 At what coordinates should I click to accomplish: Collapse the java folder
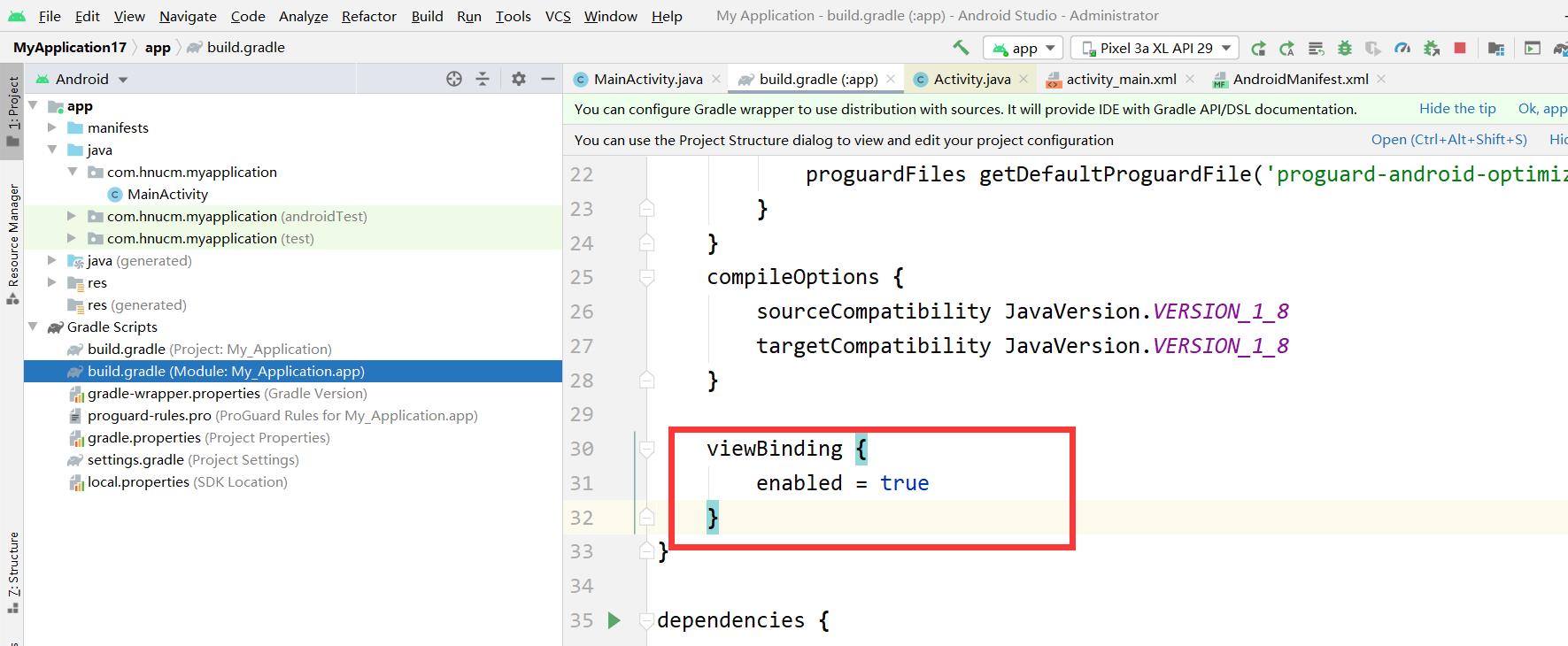(52, 150)
